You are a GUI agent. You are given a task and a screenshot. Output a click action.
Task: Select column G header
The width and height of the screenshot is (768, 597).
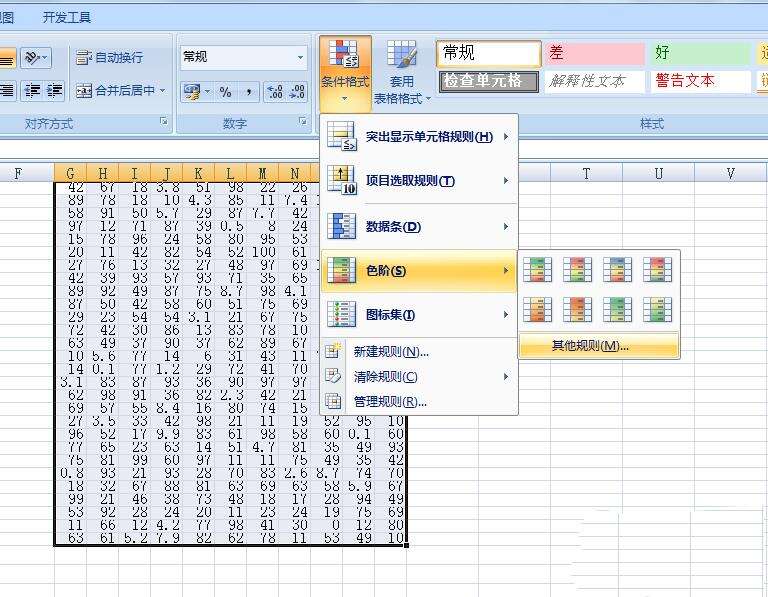[70, 173]
